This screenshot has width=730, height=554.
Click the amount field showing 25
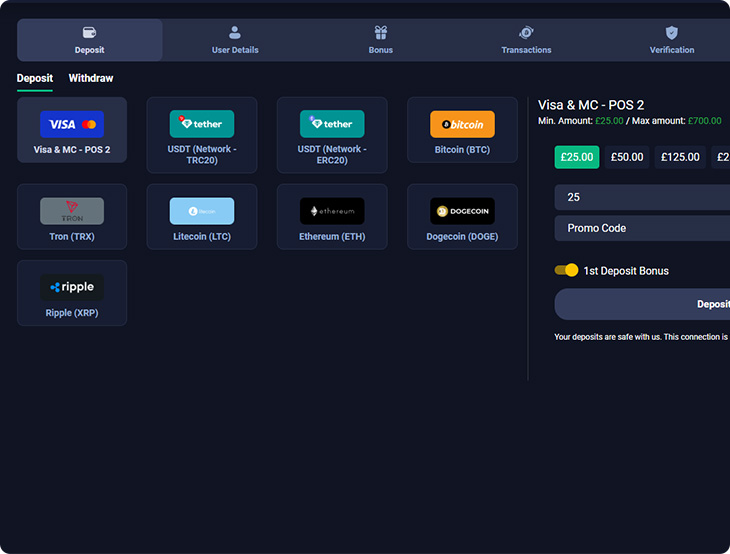642,197
